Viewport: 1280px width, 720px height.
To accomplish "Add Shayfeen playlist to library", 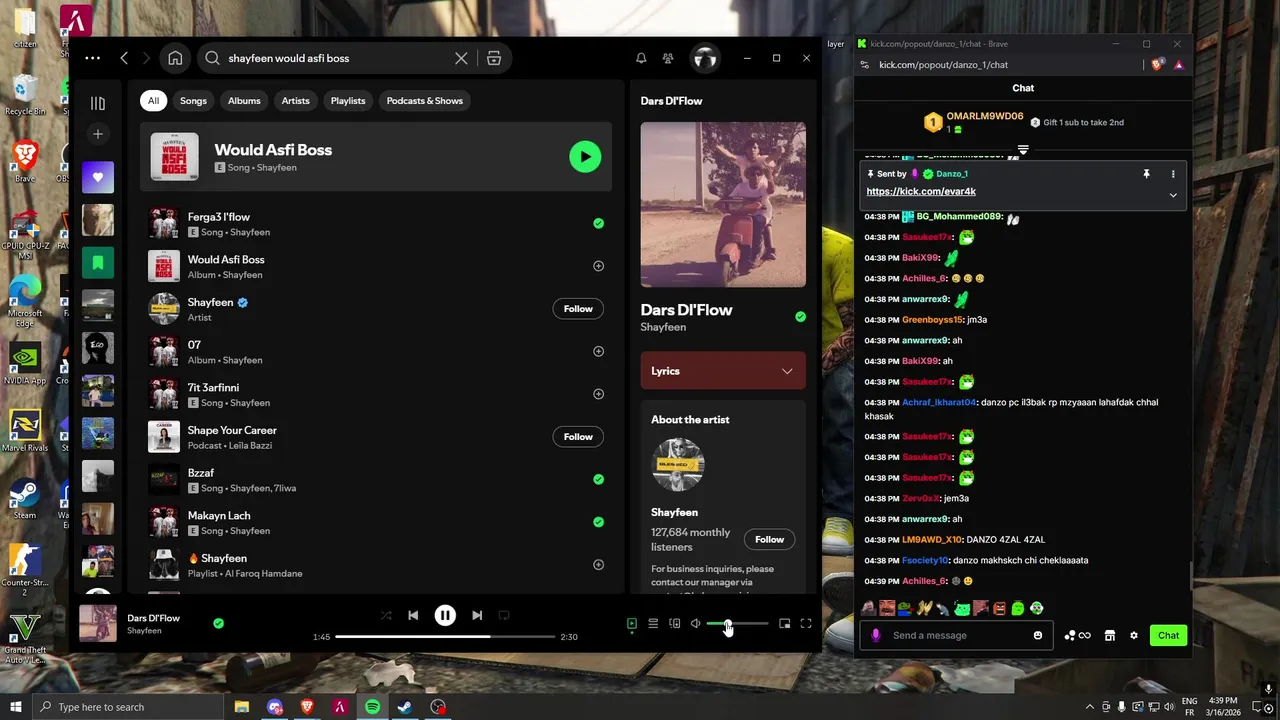I will tap(598, 564).
